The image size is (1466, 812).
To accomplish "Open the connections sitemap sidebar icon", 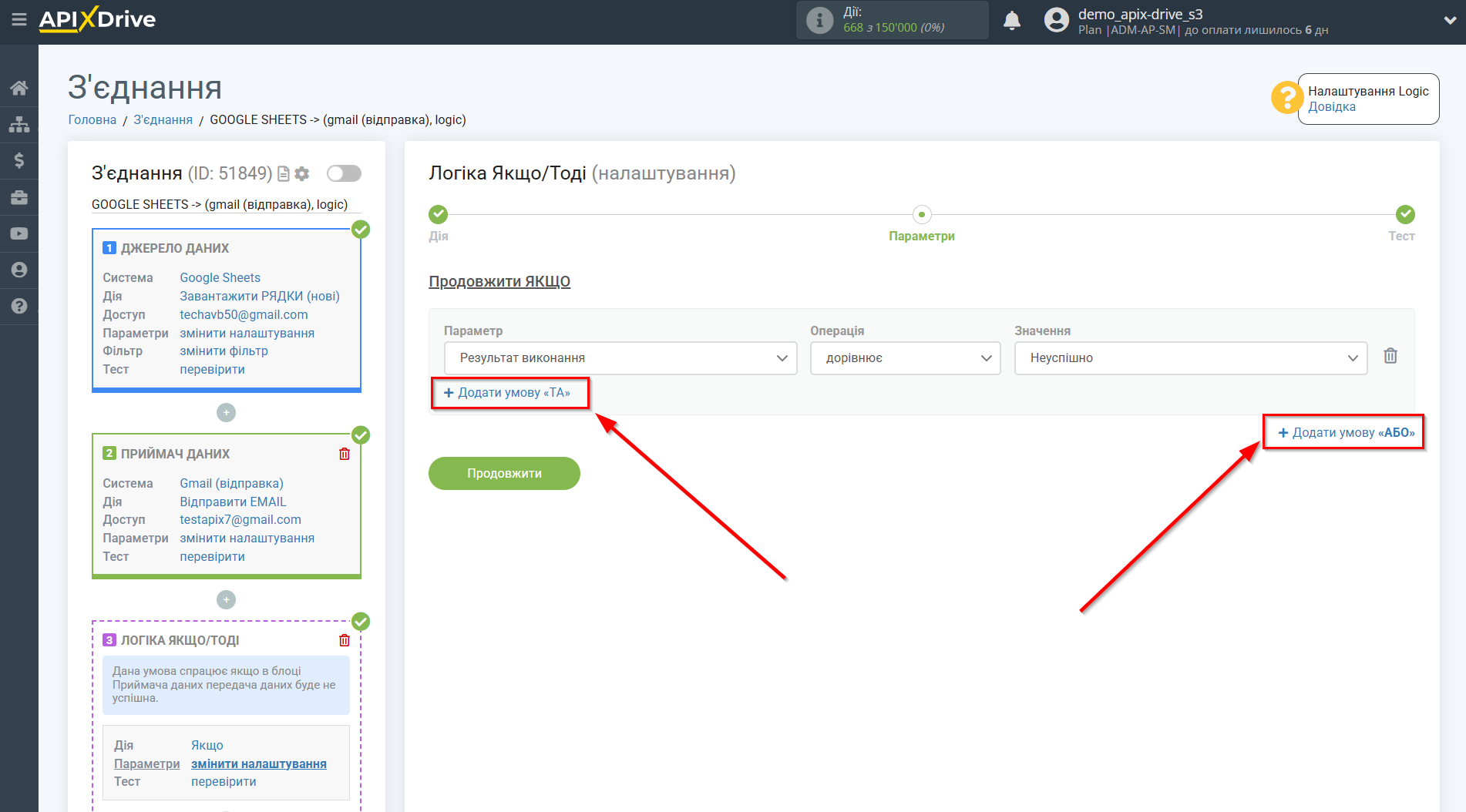I will coord(19,124).
